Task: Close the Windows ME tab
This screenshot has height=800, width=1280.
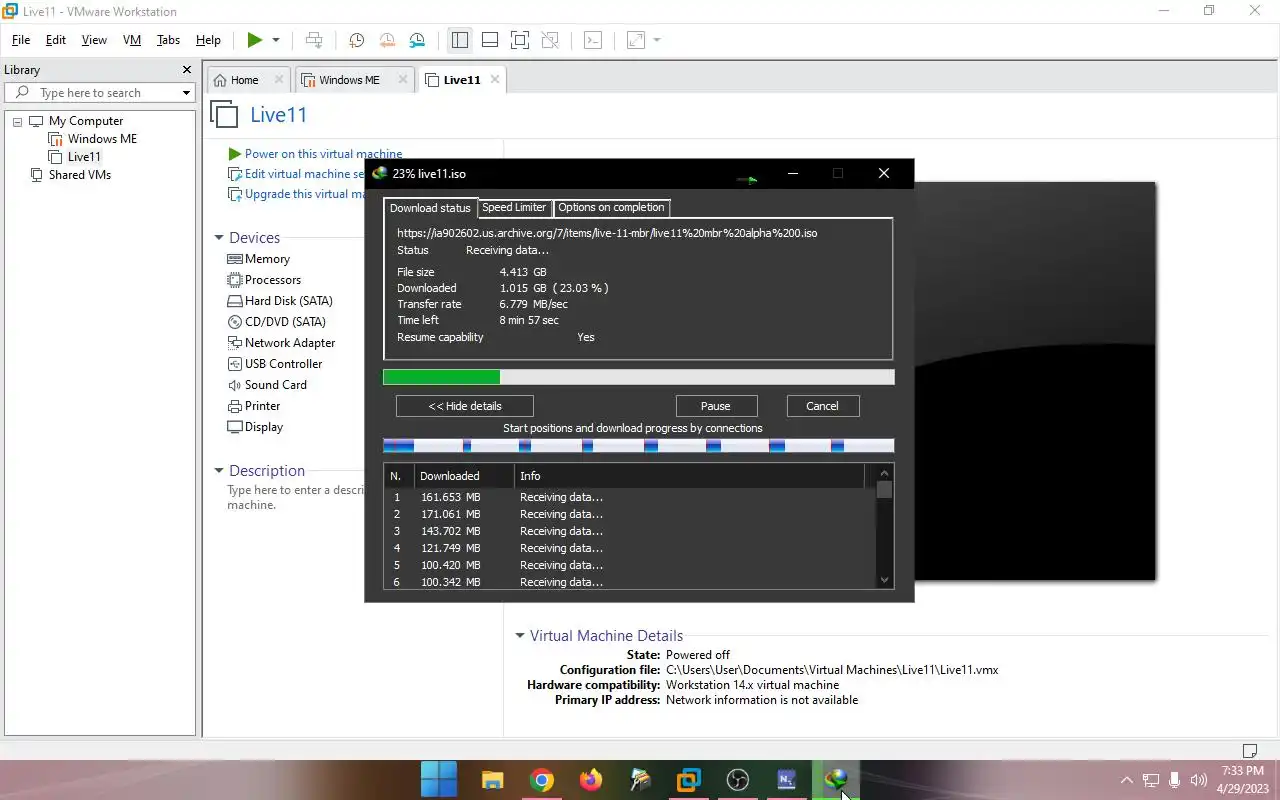Action: coord(403,79)
